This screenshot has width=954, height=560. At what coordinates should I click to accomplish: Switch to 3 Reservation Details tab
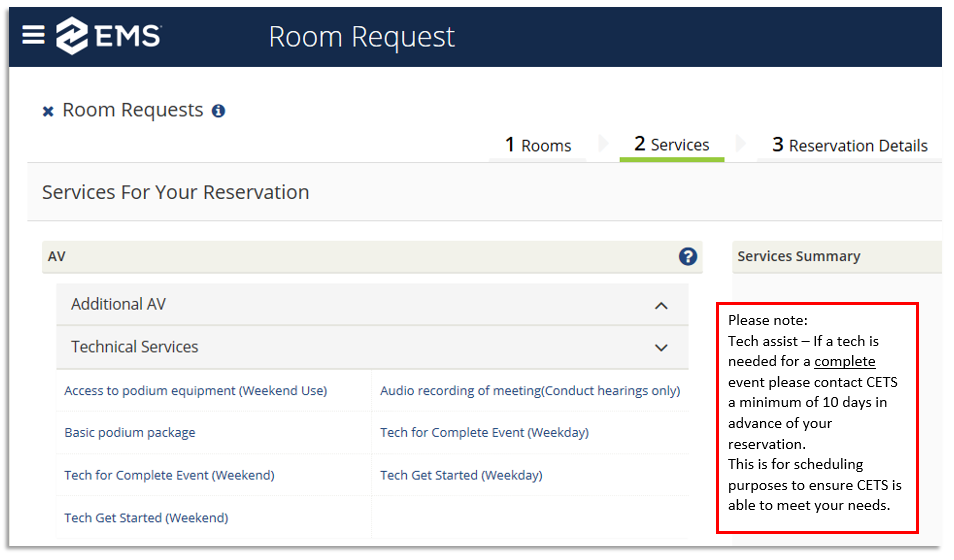tap(849, 146)
